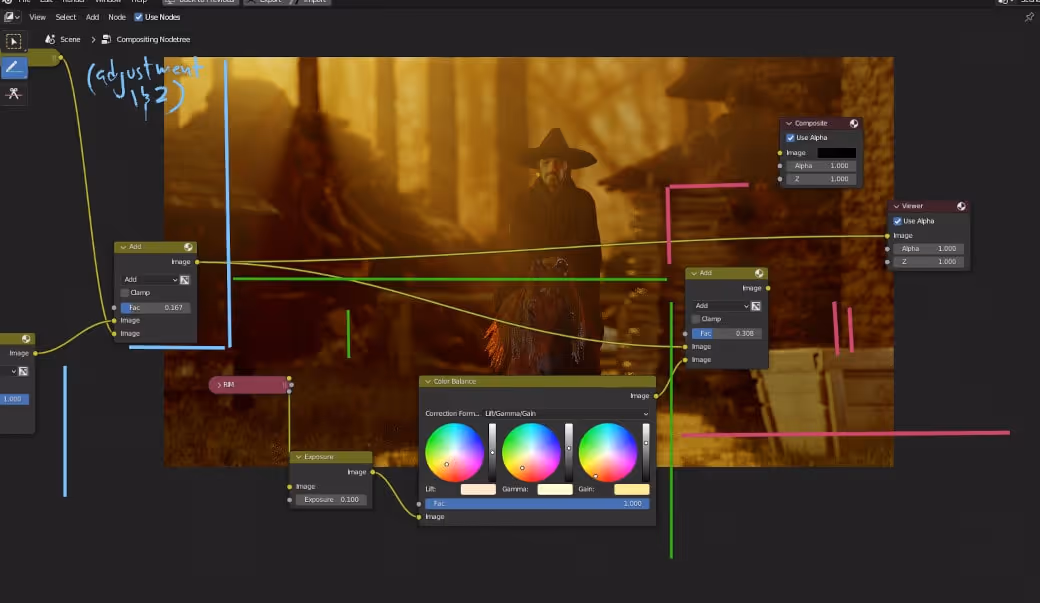Viewport: 1040px width, 603px height.
Task: Click the Exposure value field showing 0.100
Action: (334, 499)
